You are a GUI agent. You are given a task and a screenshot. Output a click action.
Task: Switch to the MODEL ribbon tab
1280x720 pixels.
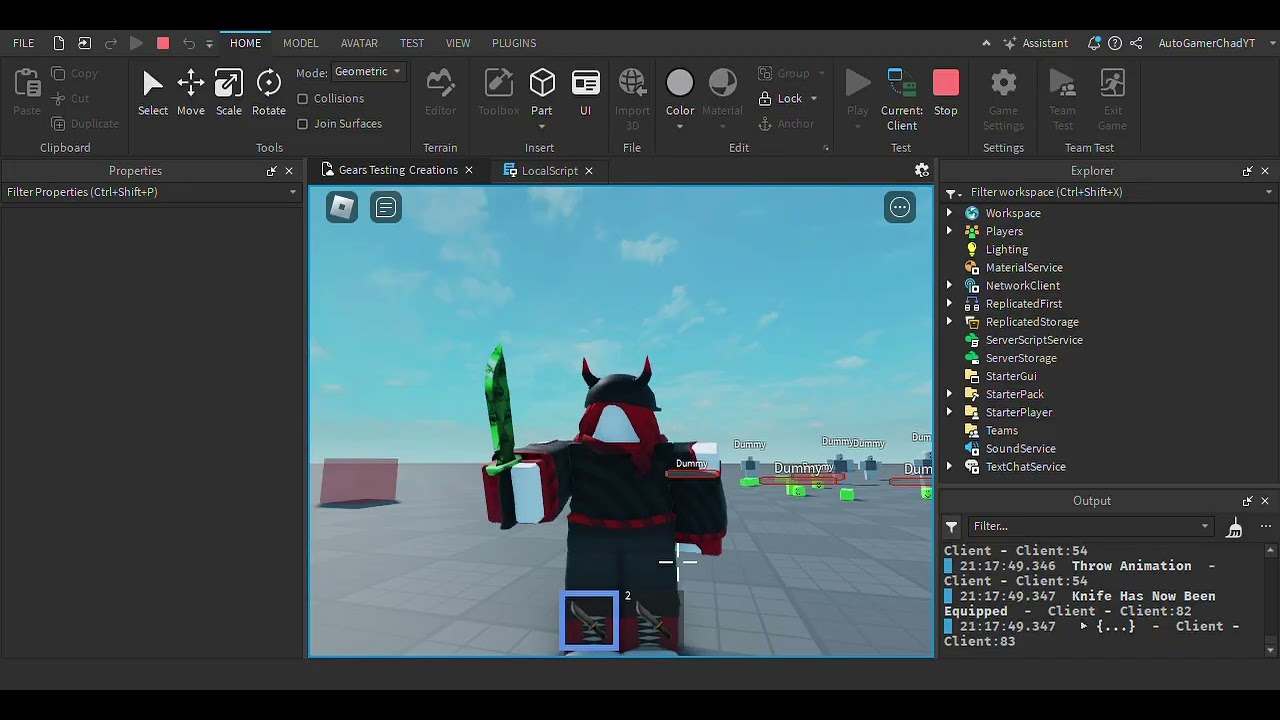pyautogui.click(x=300, y=43)
